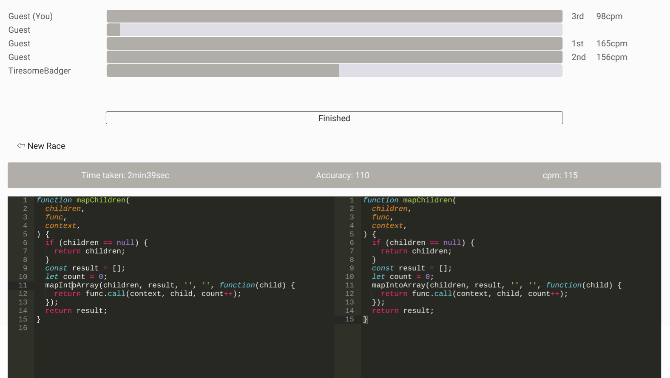
Task: Click the 1st place 165cpm result
Action: point(599,44)
